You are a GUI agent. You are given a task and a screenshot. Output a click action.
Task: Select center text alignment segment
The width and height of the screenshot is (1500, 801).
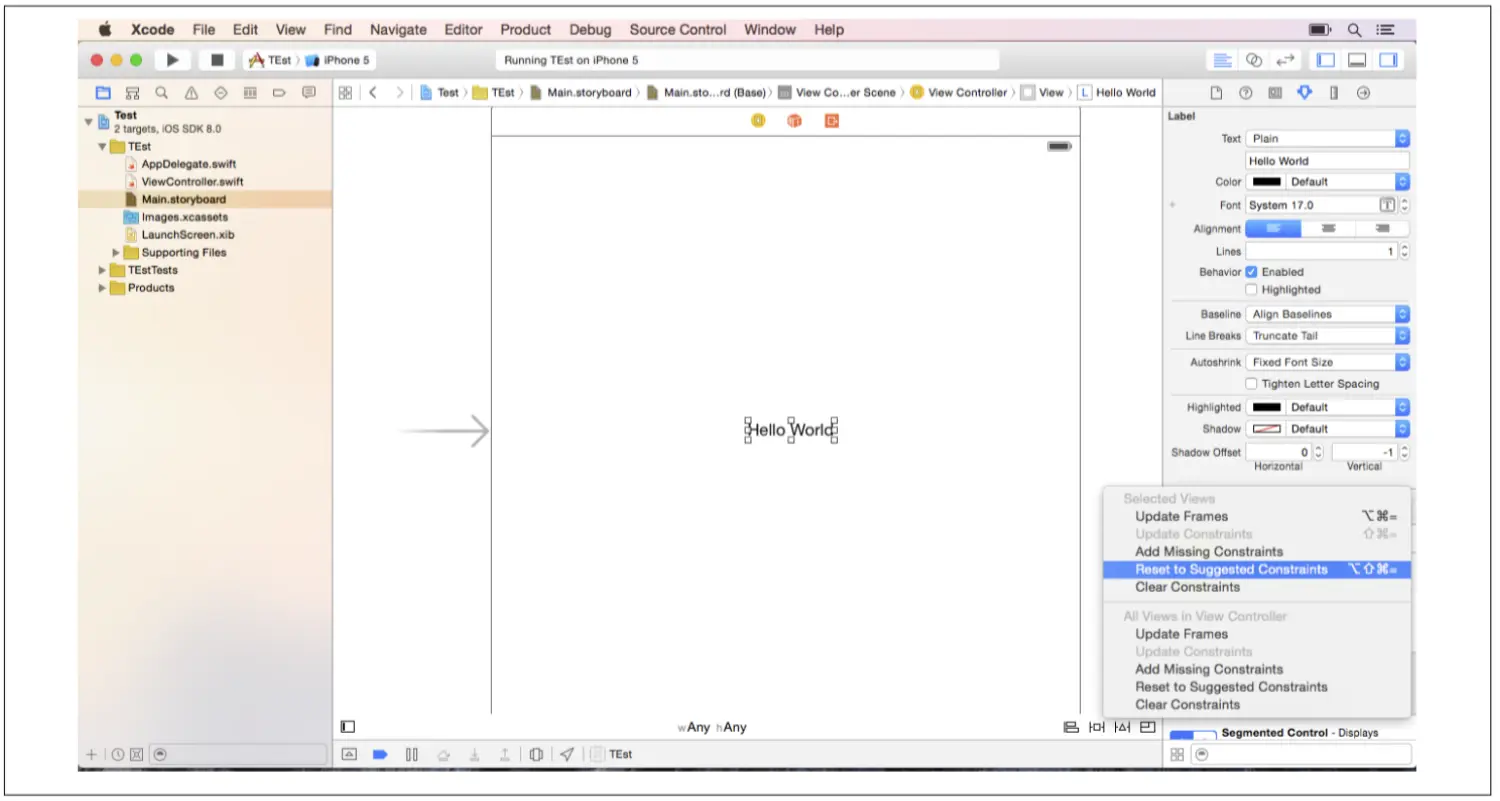click(x=1328, y=229)
